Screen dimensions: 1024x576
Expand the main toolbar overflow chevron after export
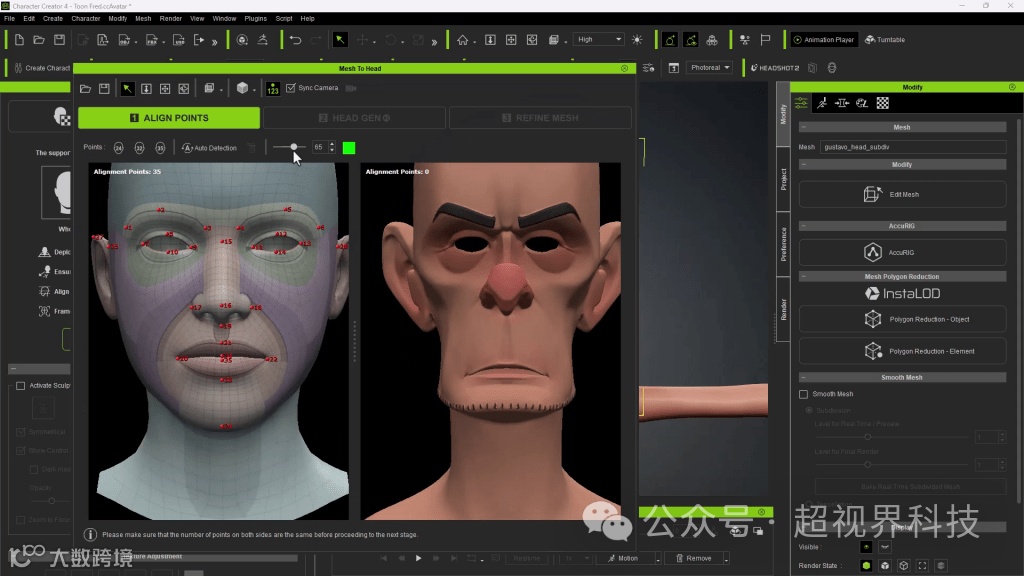(x=215, y=42)
